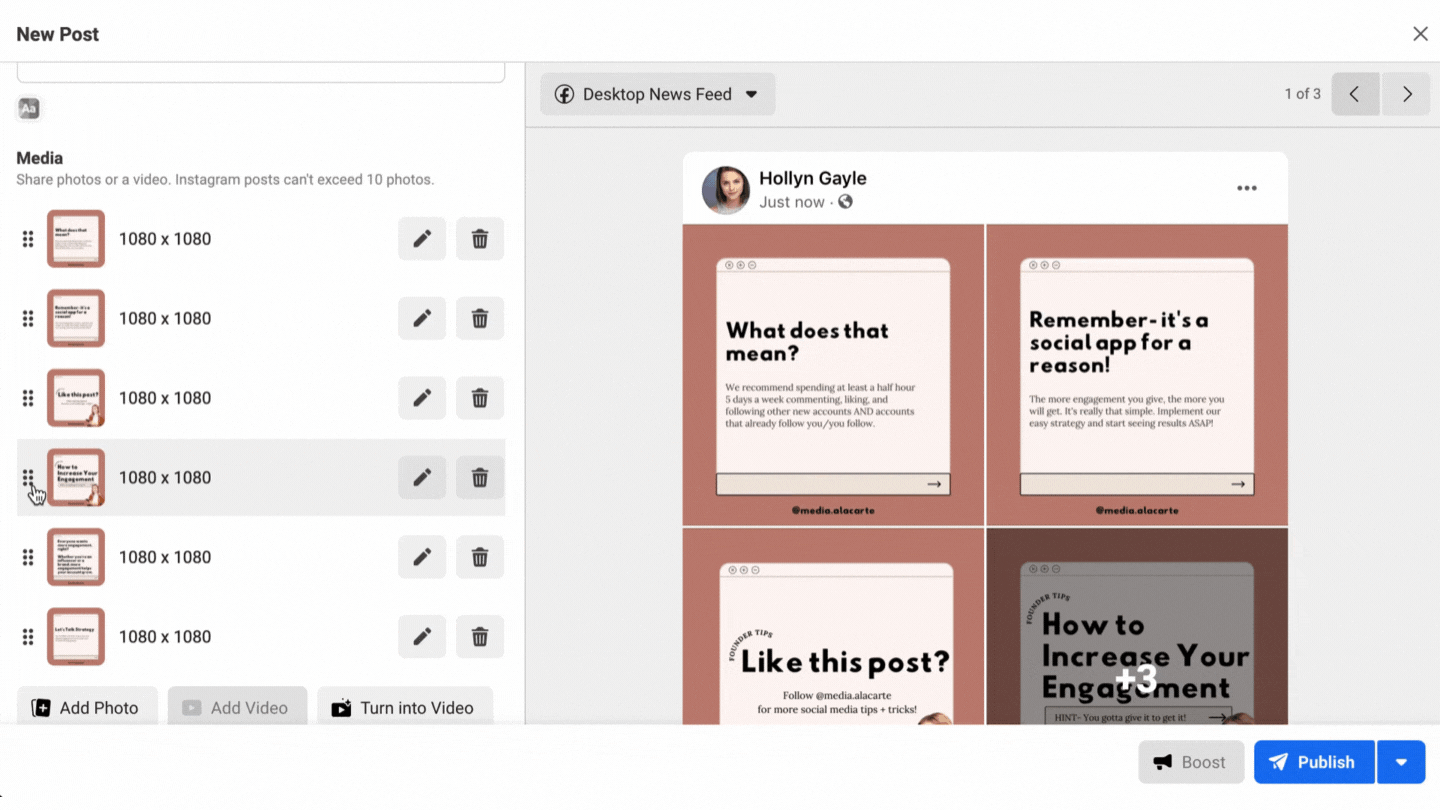This screenshot has width=1440, height=810.
Task: Click drag handle of highlighted 'How to Increase' row
Action: (x=28, y=478)
